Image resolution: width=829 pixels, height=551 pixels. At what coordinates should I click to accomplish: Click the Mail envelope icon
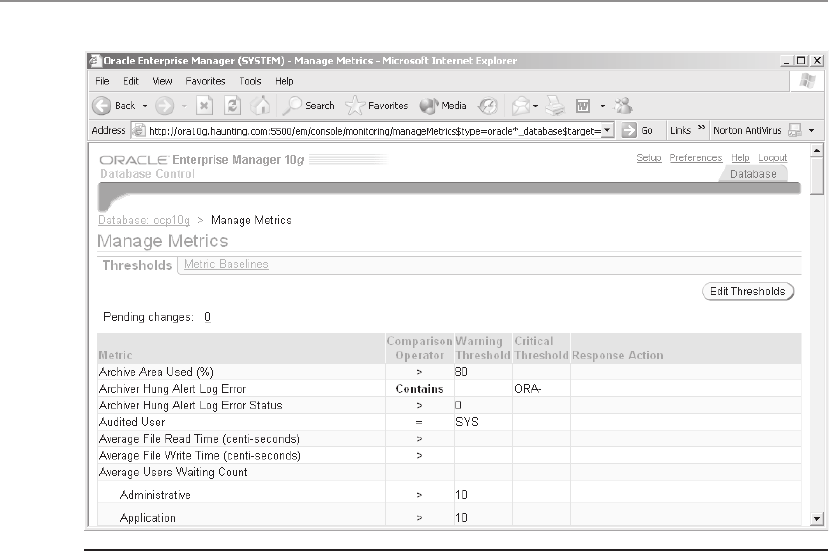pos(520,106)
